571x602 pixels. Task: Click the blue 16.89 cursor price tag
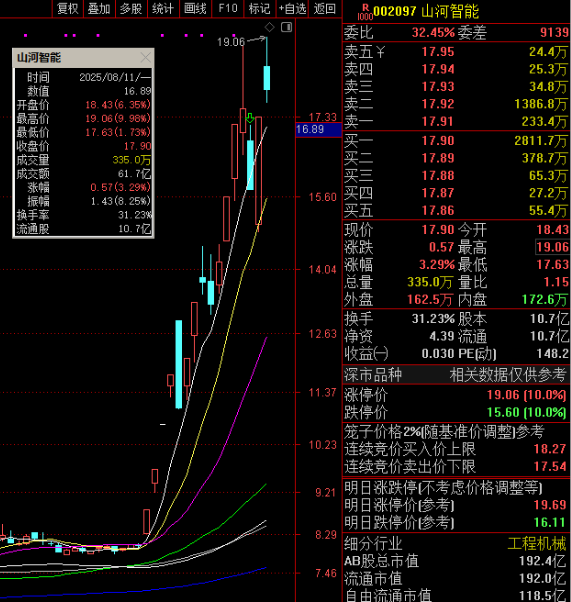click(x=319, y=130)
